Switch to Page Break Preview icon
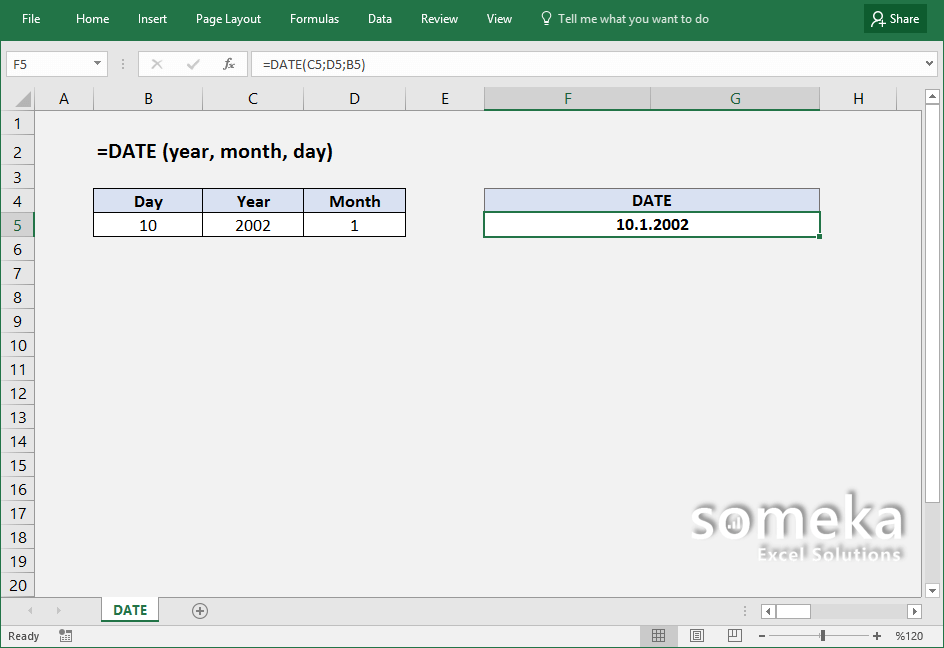This screenshot has width=944, height=648. pyautogui.click(x=734, y=635)
